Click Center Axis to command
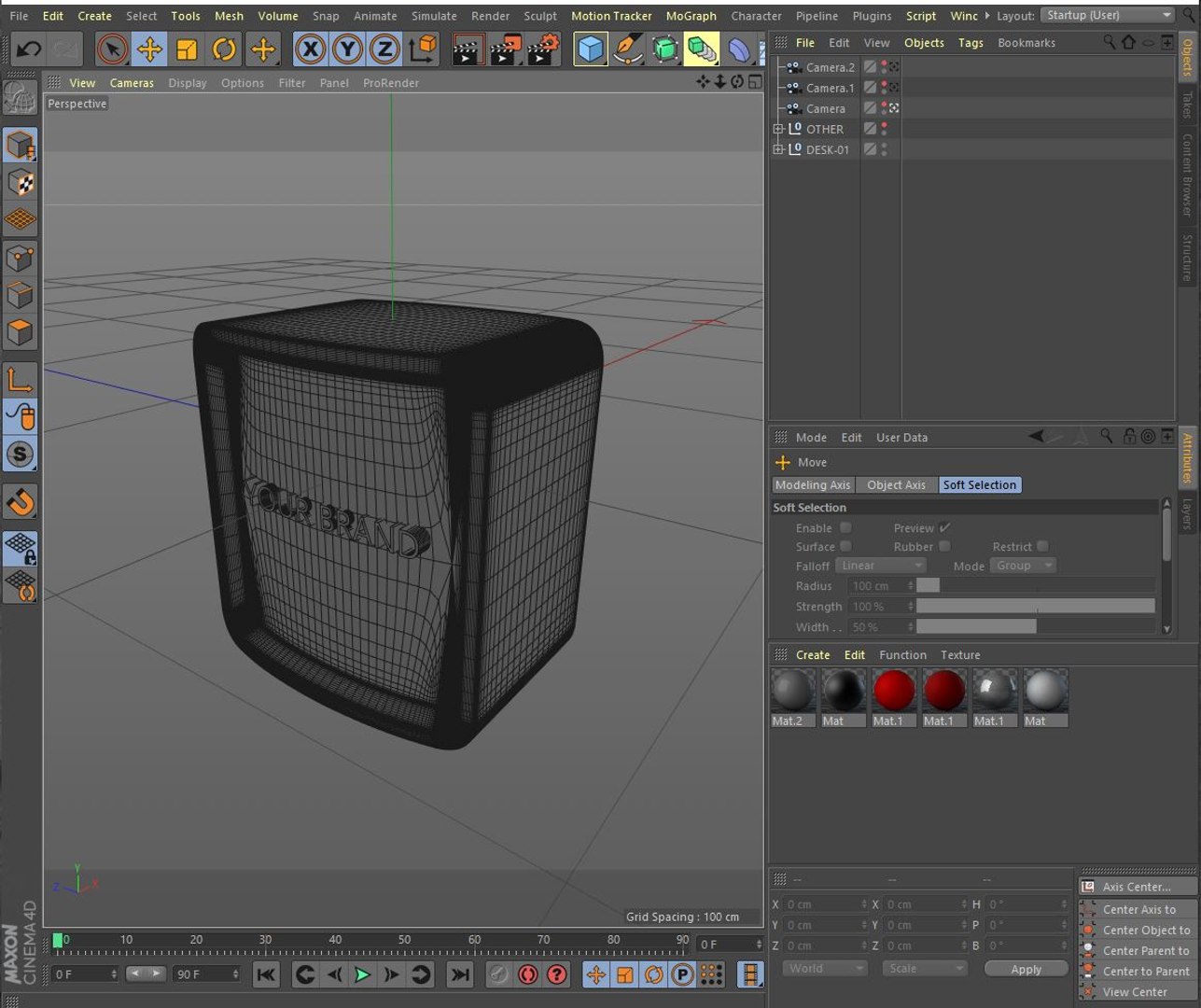The height and width of the screenshot is (1008, 1201). [x=1138, y=909]
